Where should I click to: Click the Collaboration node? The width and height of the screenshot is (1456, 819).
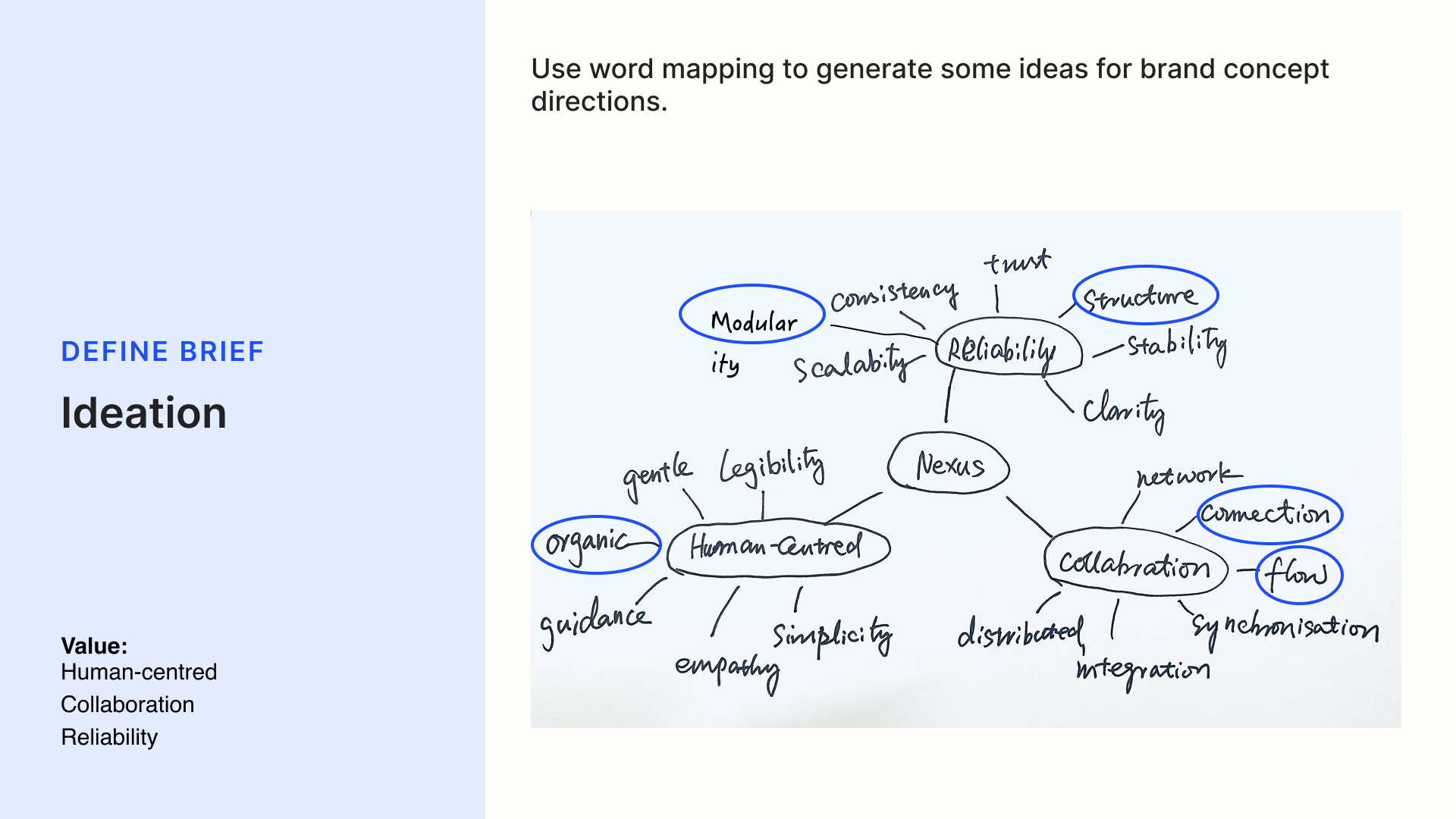(1135, 562)
